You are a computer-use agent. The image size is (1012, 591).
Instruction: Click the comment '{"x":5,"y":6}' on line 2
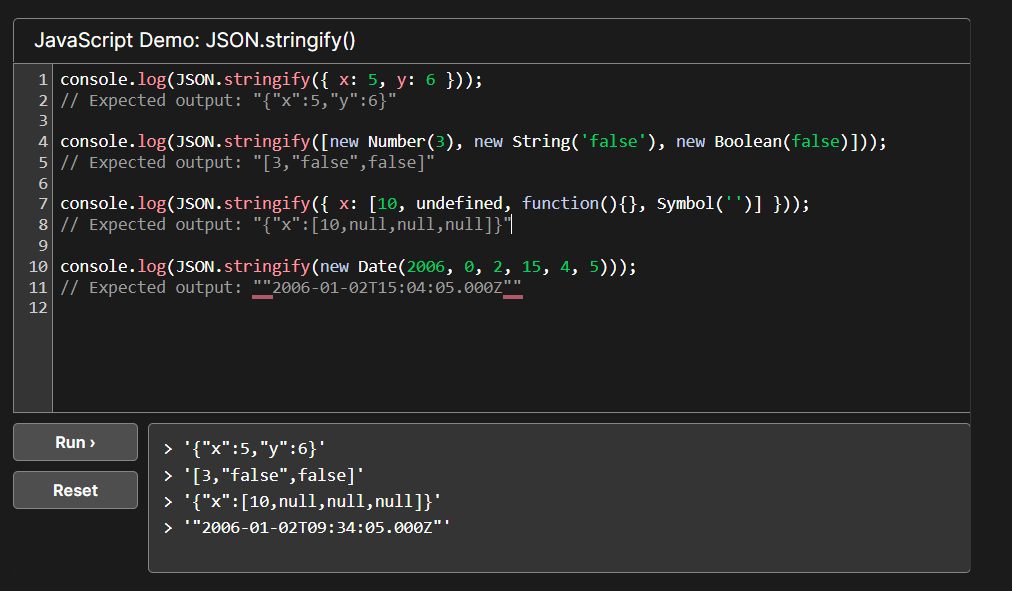pos(325,101)
